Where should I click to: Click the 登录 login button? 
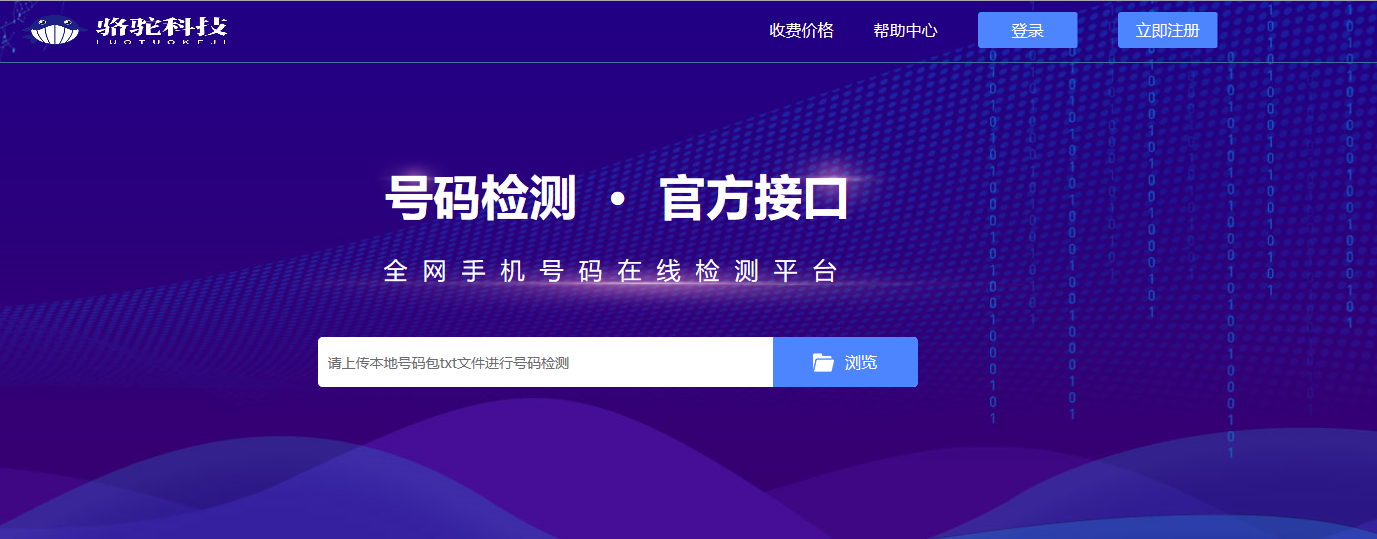point(1027,30)
